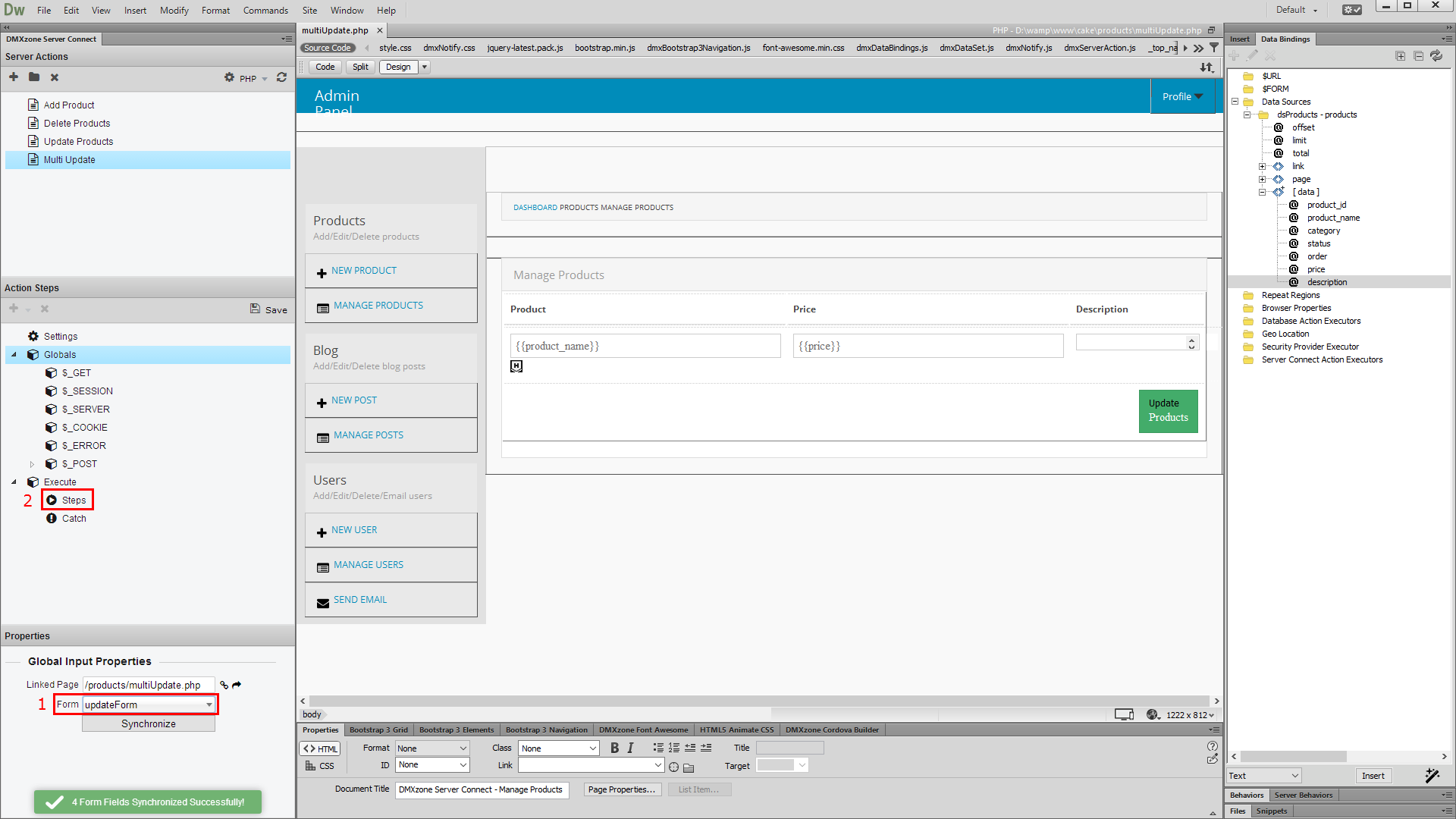Click the Page Properties button
Viewport: 1456px width, 819px height.
click(622, 789)
